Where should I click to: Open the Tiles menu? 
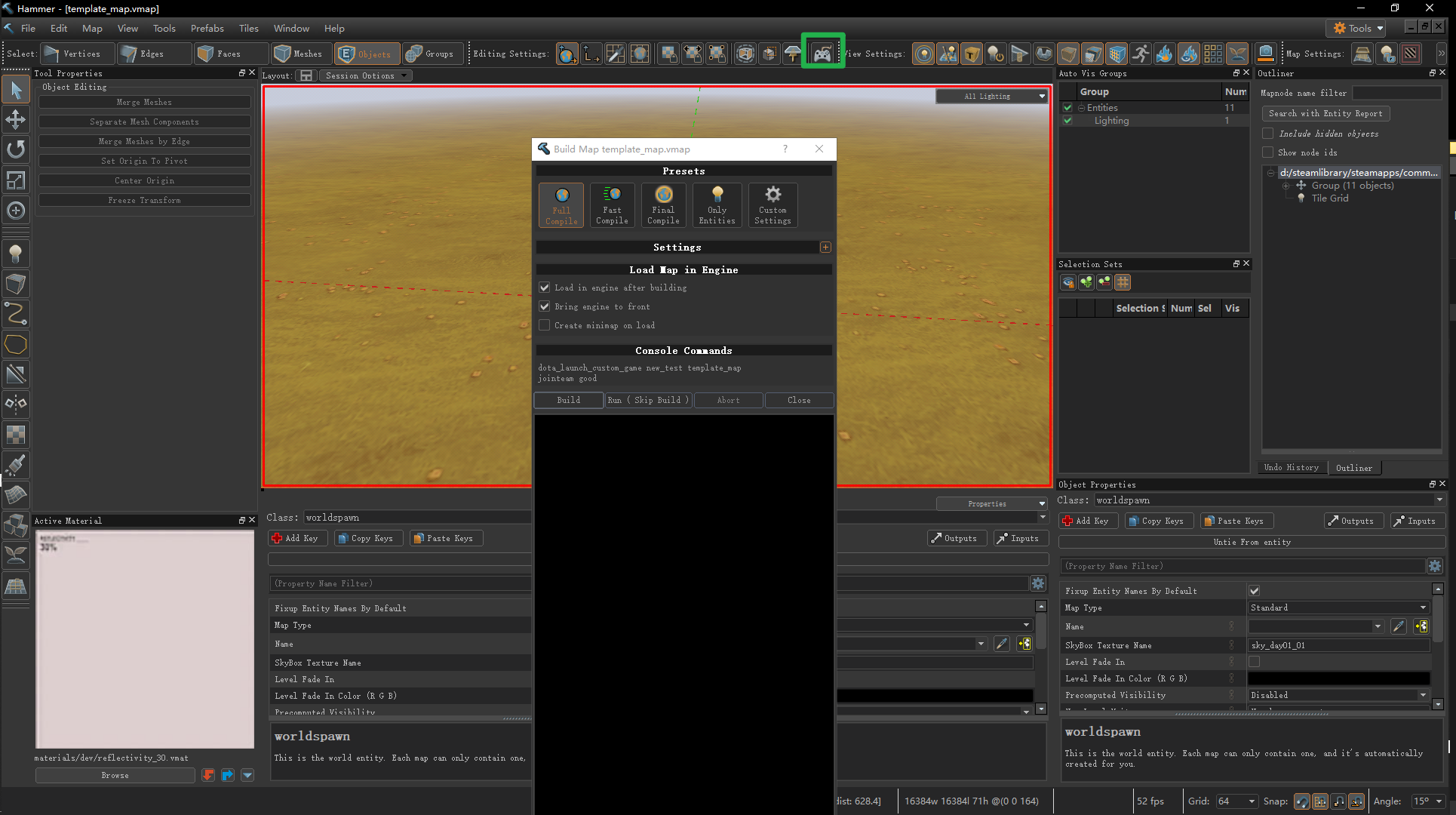click(249, 28)
